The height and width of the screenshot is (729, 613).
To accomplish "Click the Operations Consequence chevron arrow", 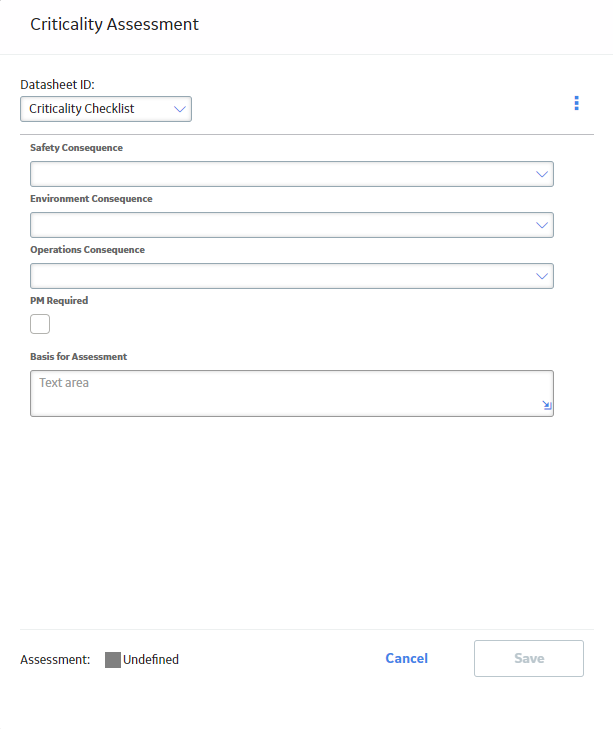I will tap(541, 276).
